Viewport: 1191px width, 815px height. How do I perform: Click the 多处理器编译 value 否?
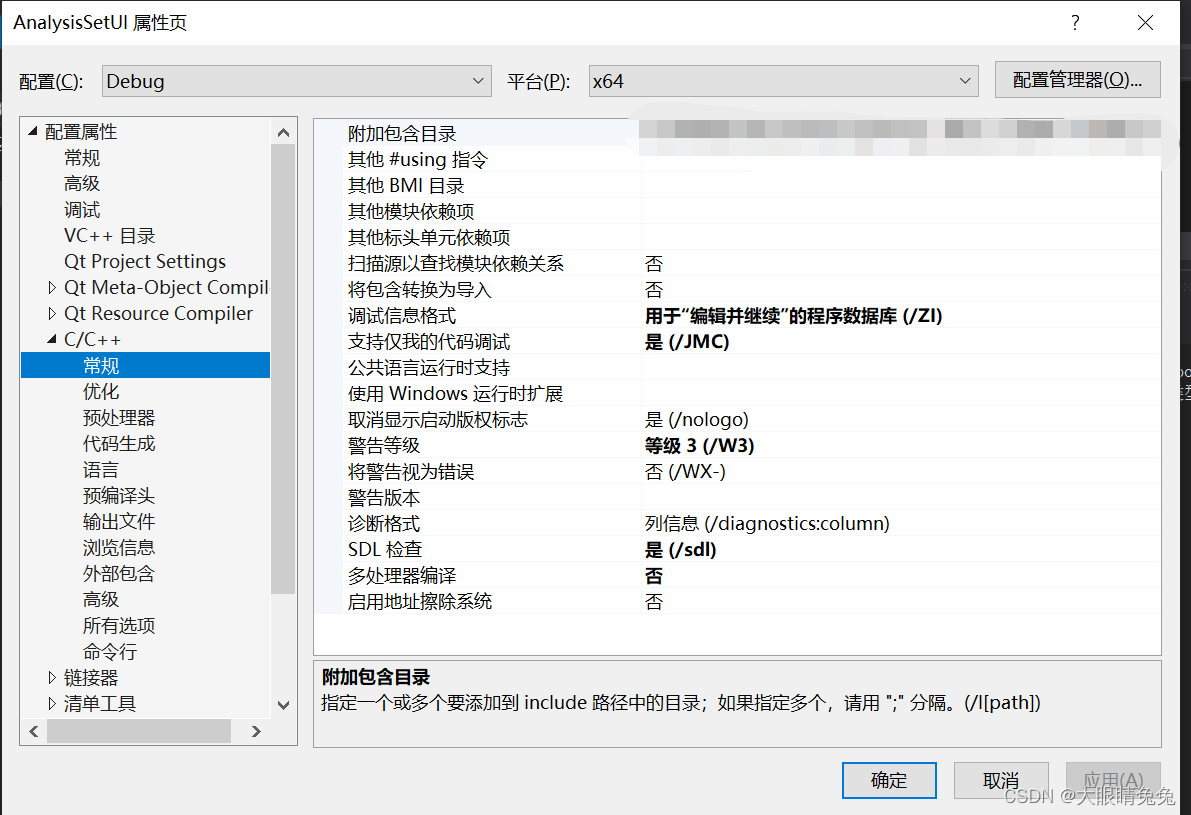pos(654,576)
